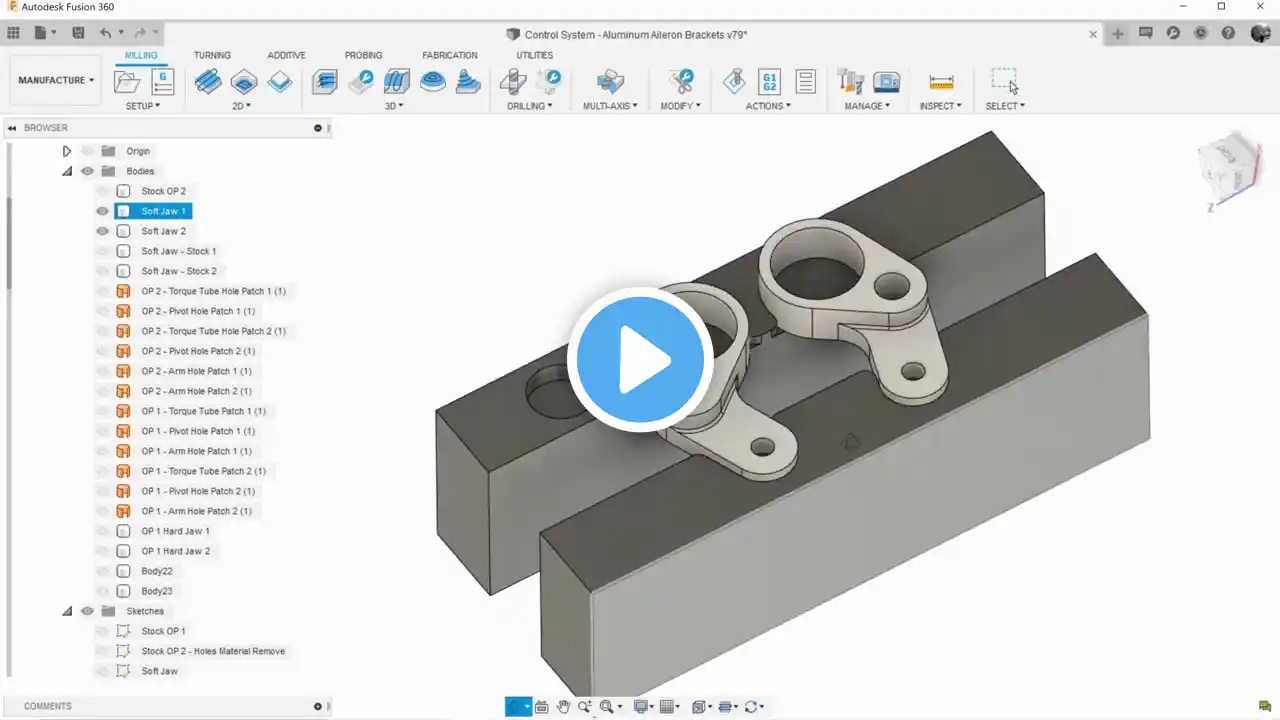Hide the Soft Jaw 2 body
Viewport: 1280px width, 720px height.
pos(102,231)
